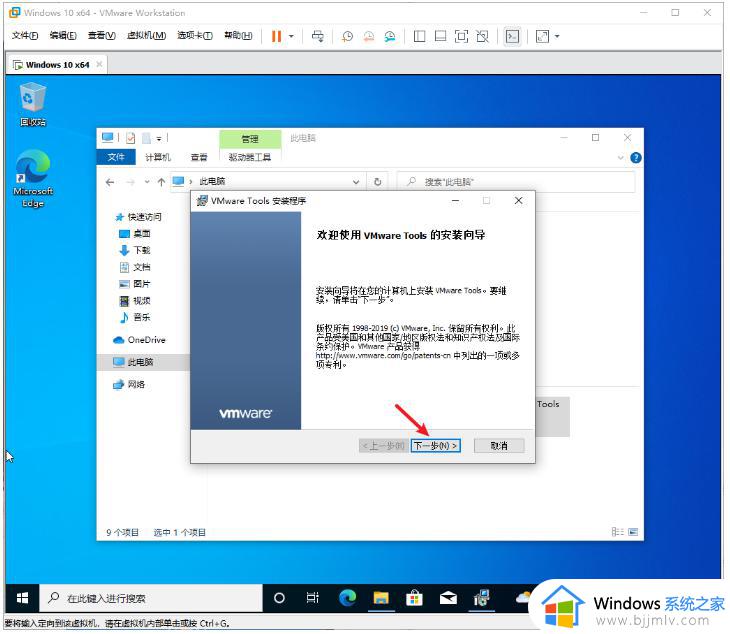This screenshot has height=634, width=730.
Task: Open the 文件(F) menu in VMware Workstation
Action: coord(25,36)
